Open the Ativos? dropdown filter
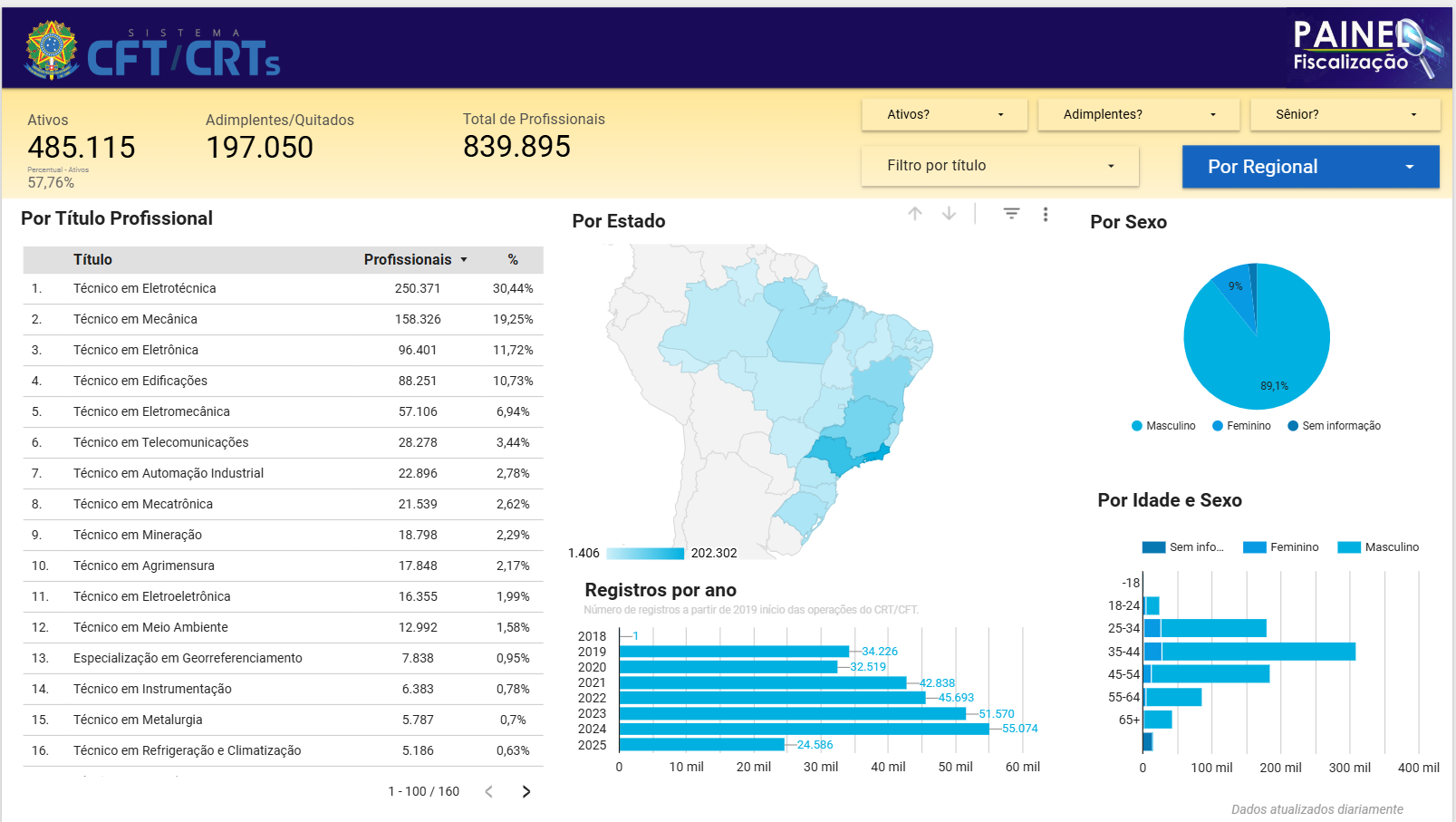The width and height of the screenshot is (1456, 822). tap(944, 115)
